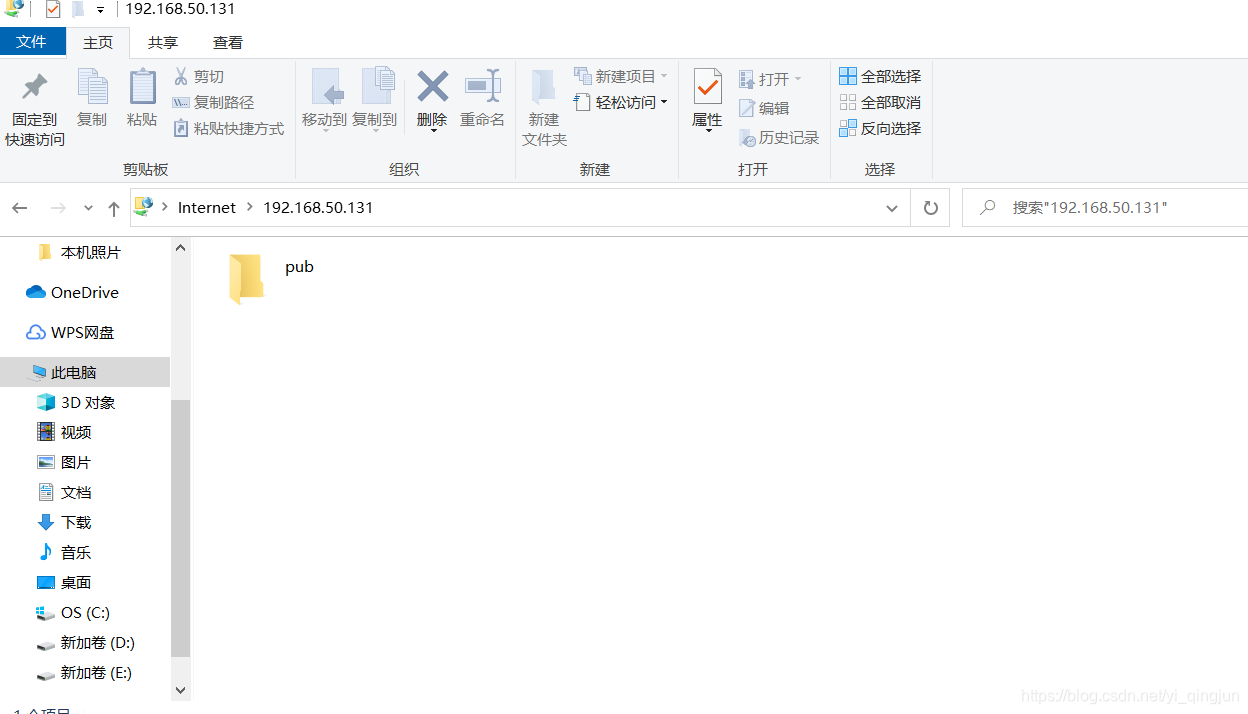The height and width of the screenshot is (714, 1248).
Task: Open the address bar dropdown arrow
Action: pyautogui.click(x=891, y=207)
